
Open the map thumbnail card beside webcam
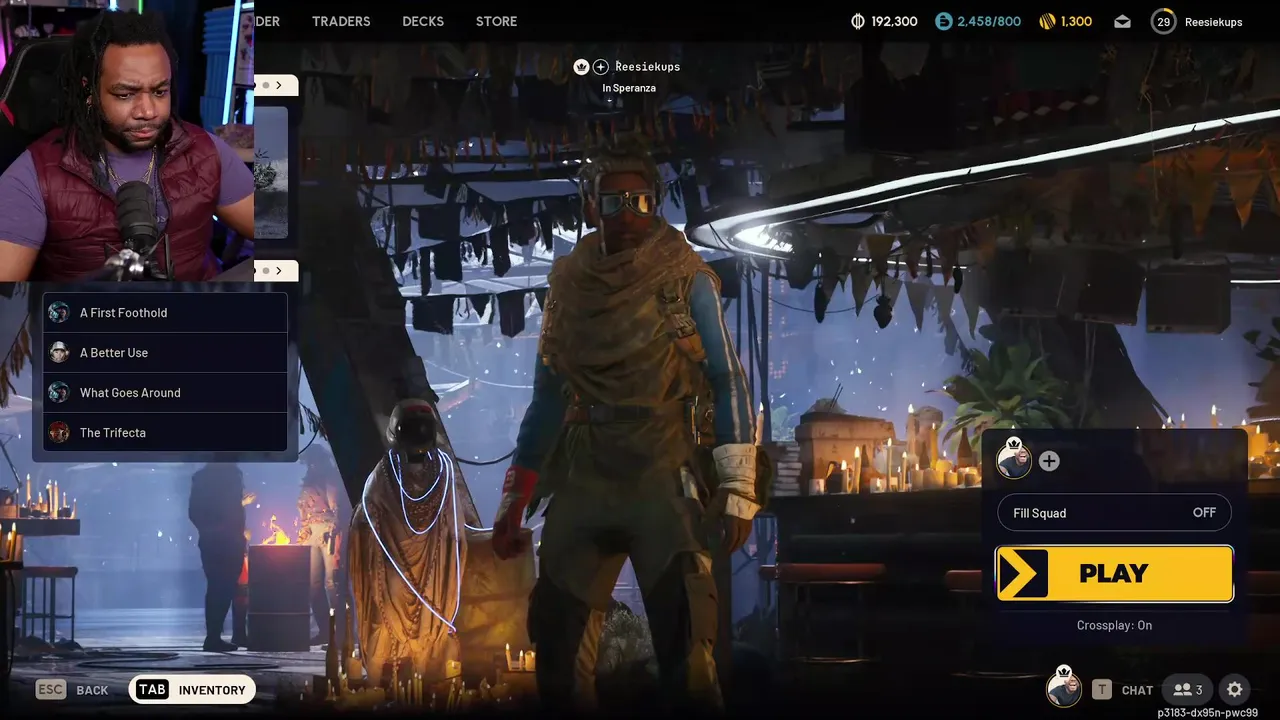coord(271,172)
